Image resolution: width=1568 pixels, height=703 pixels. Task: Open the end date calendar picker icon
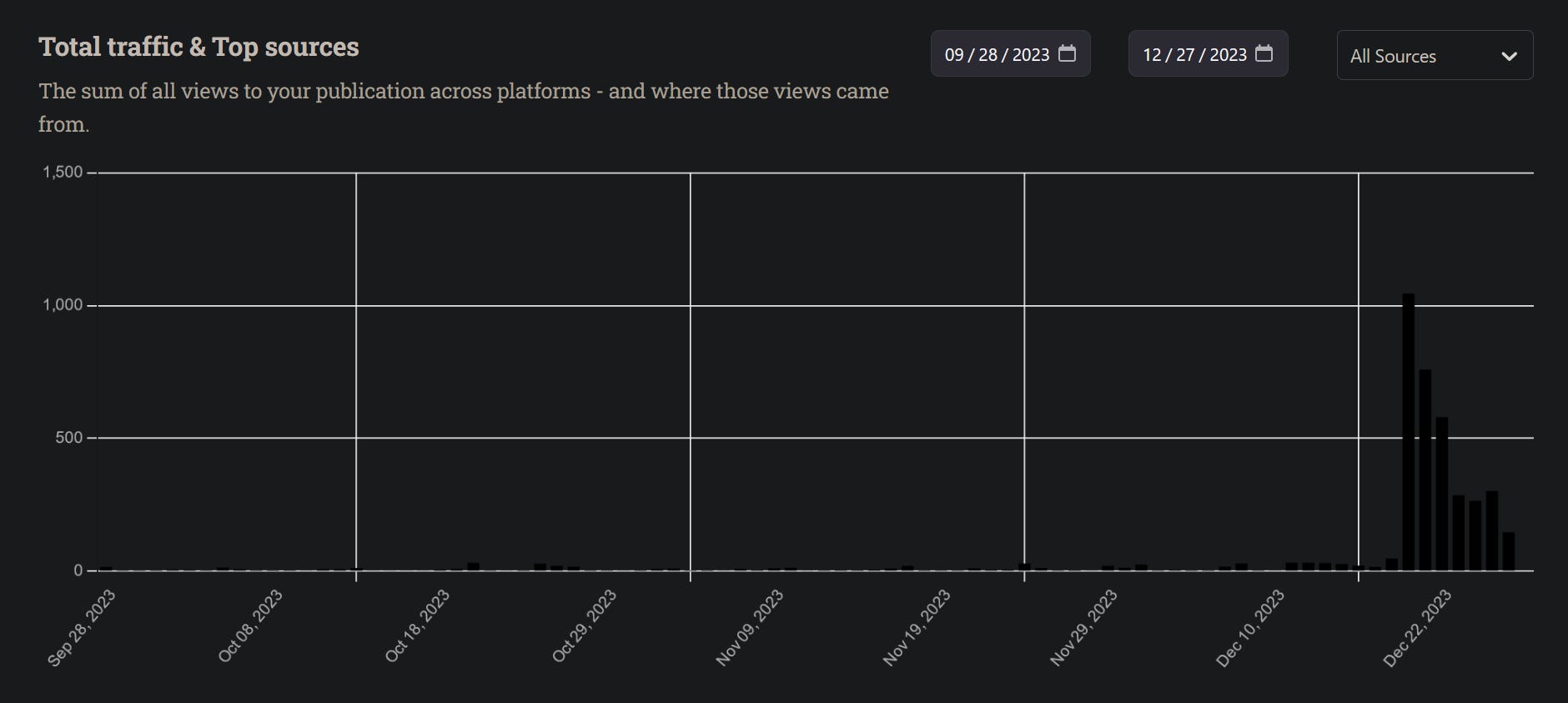tap(1264, 54)
